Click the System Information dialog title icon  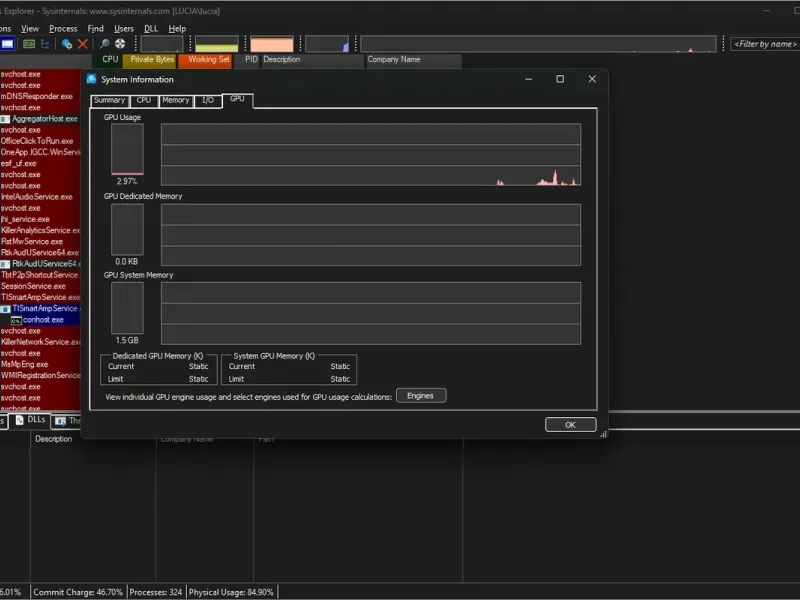[91, 79]
